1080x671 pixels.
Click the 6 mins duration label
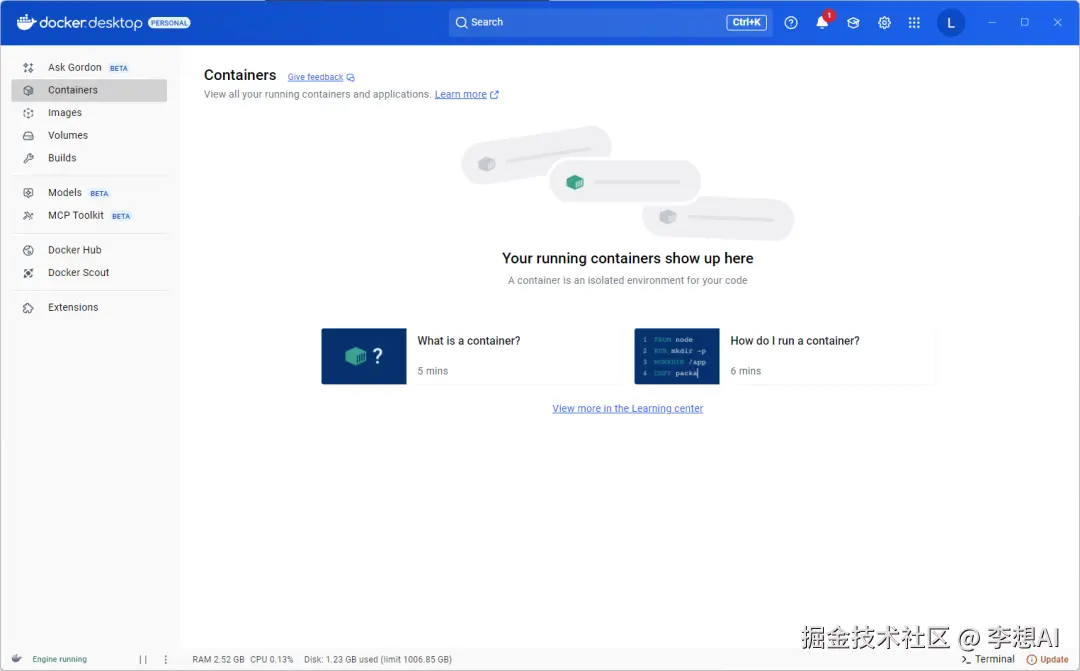[x=745, y=371]
